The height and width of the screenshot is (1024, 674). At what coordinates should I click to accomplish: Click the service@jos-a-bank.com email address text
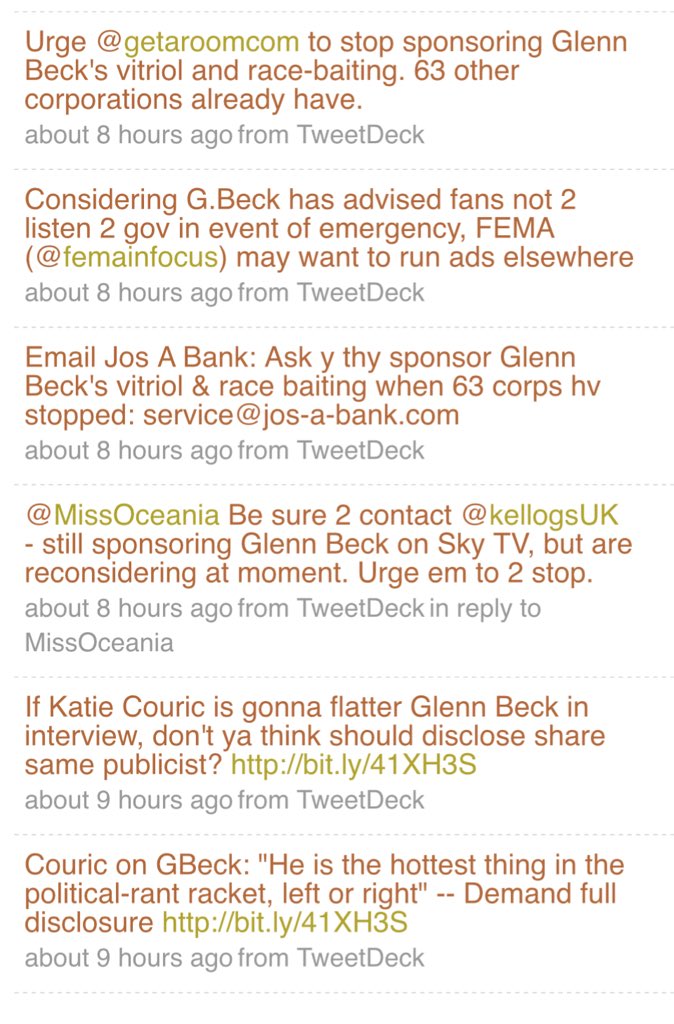tap(301, 415)
